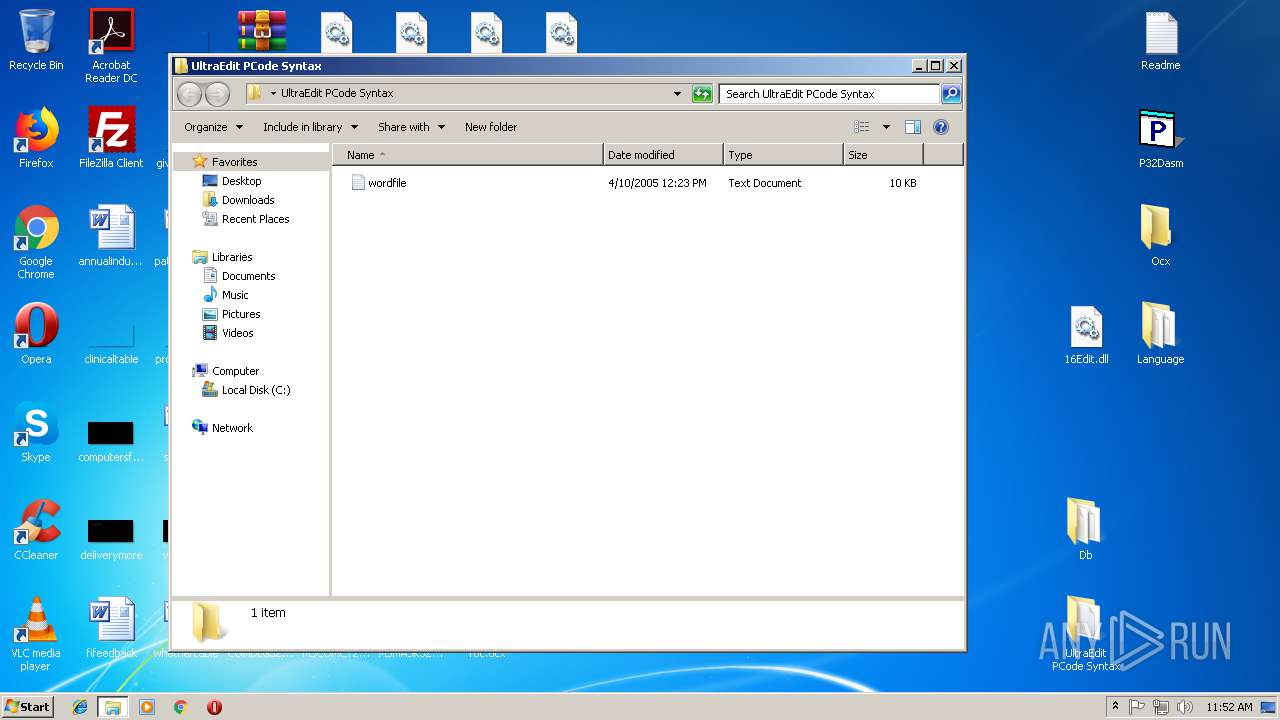Select the fifeedback Word document icon
This screenshot has width=1280, height=720.
(111, 628)
